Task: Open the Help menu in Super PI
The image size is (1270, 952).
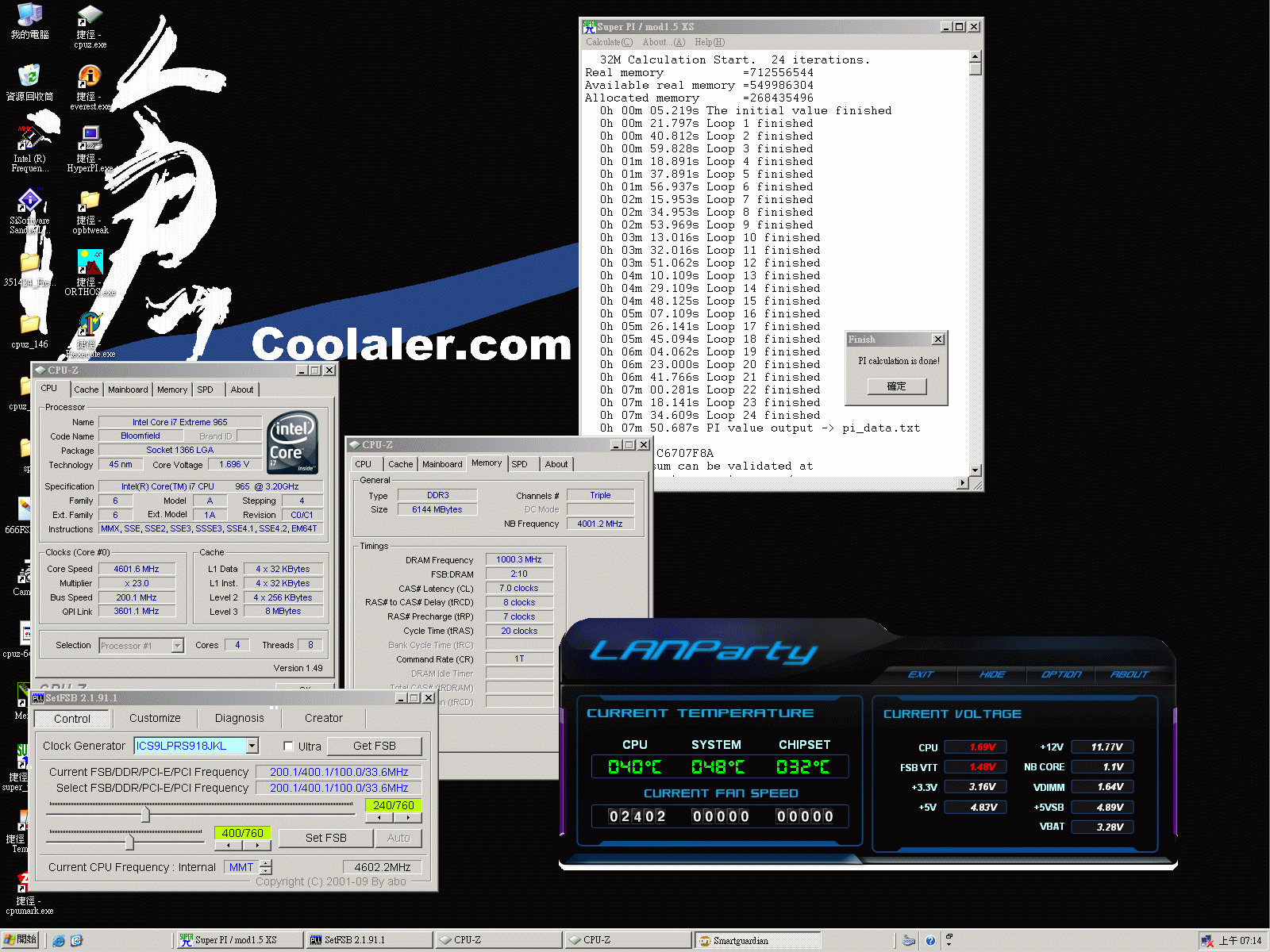Action: click(709, 42)
